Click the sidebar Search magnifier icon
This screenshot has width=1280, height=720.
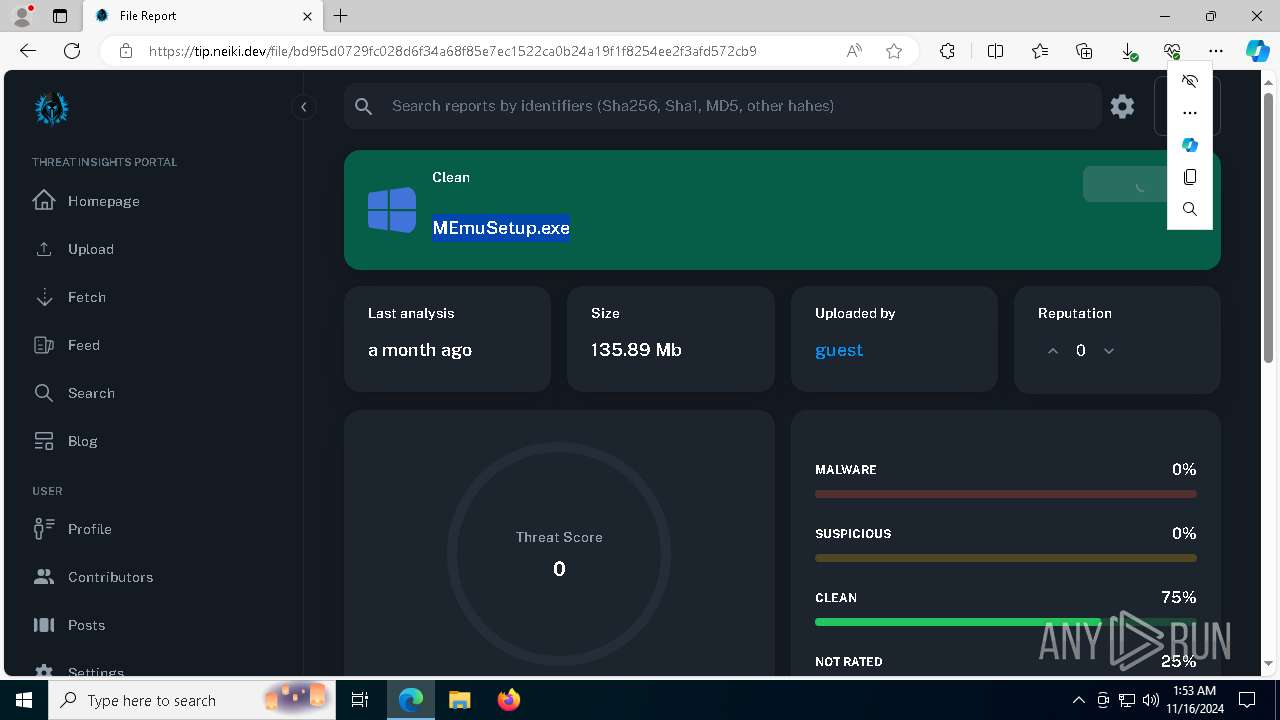tap(44, 393)
